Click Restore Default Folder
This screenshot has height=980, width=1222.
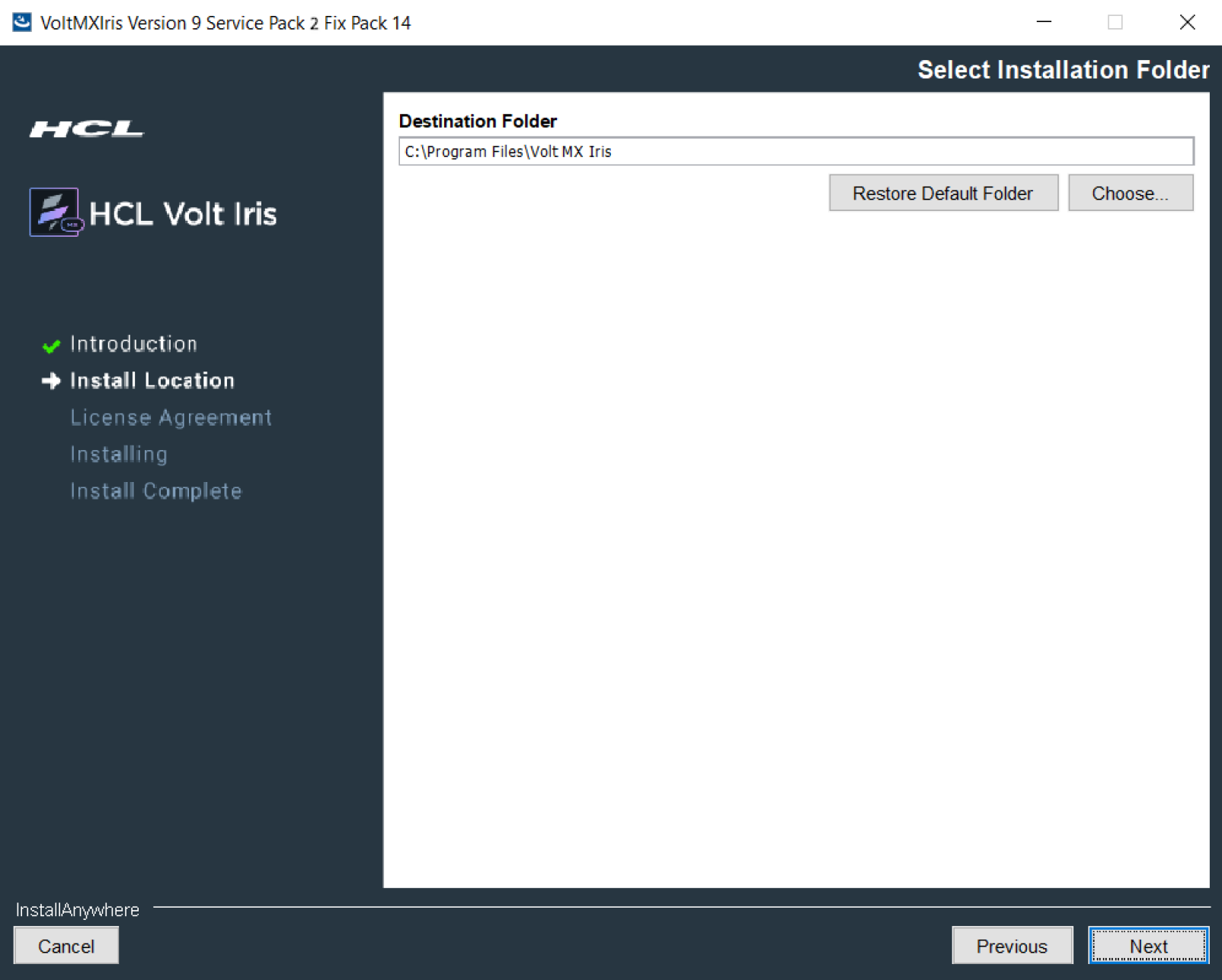click(x=943, y=193)
